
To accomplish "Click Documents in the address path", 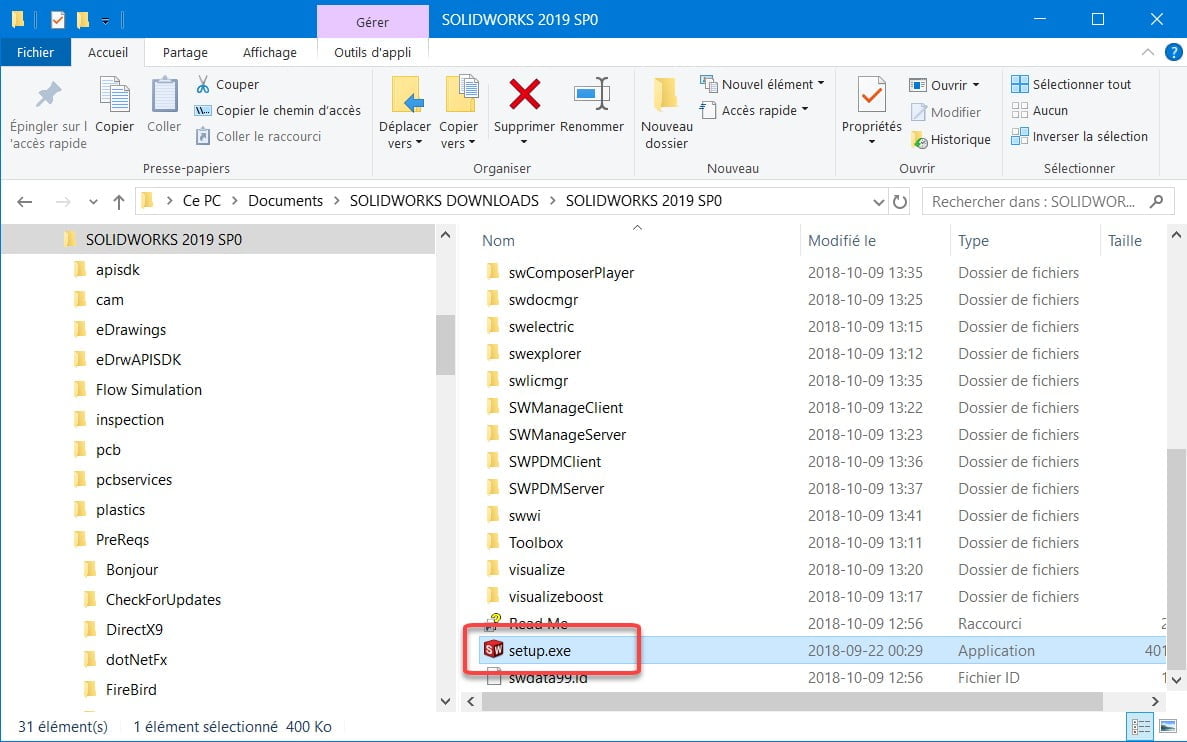I will coord(285,201).
